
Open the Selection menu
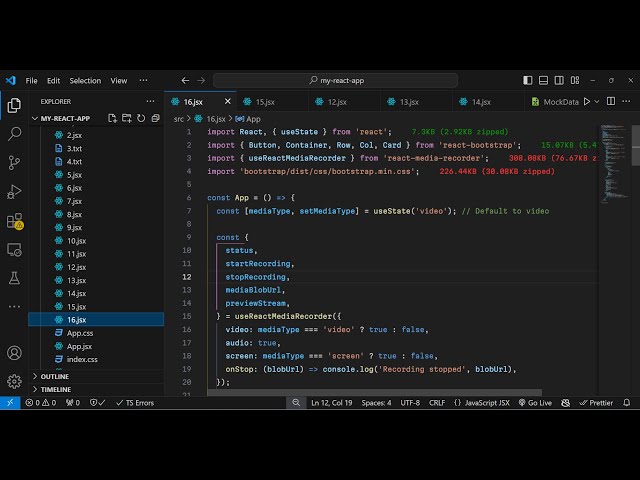point(85,80)
